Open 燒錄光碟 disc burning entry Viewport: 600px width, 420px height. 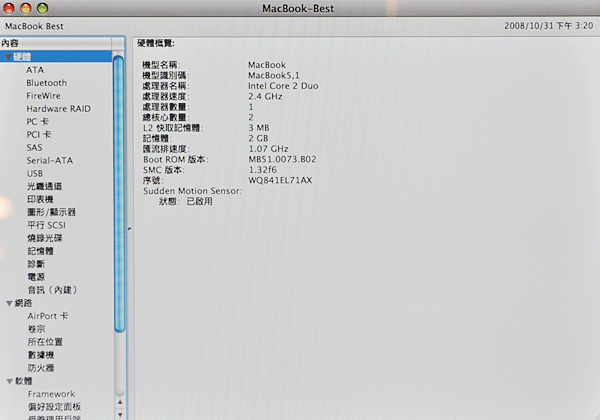point(45,238)
